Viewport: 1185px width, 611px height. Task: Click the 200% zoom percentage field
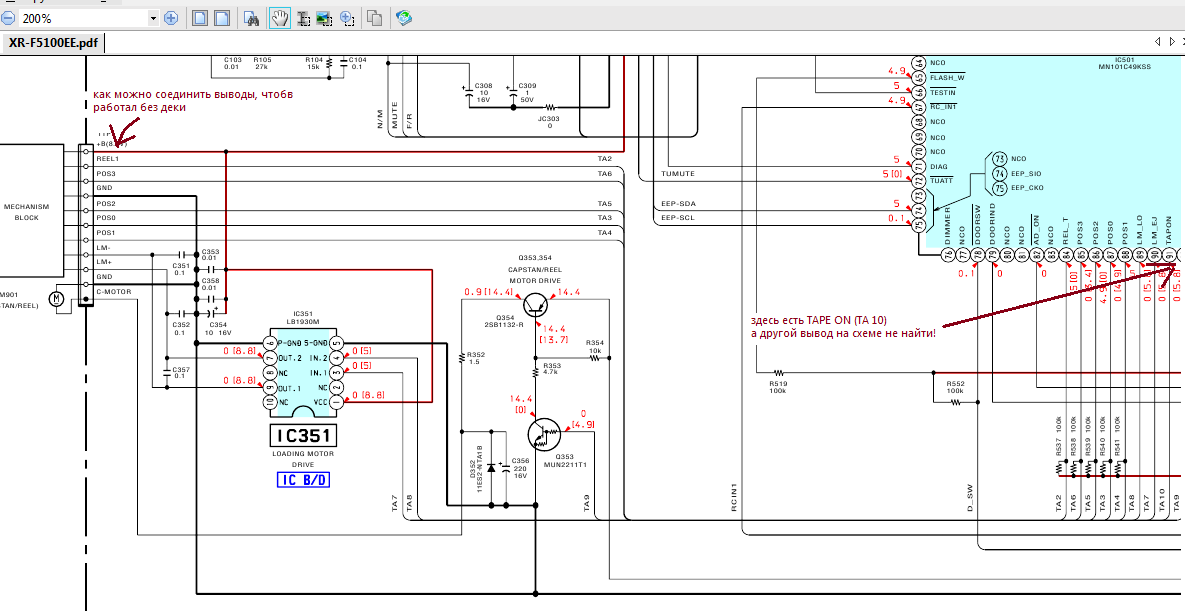(80, 18)
